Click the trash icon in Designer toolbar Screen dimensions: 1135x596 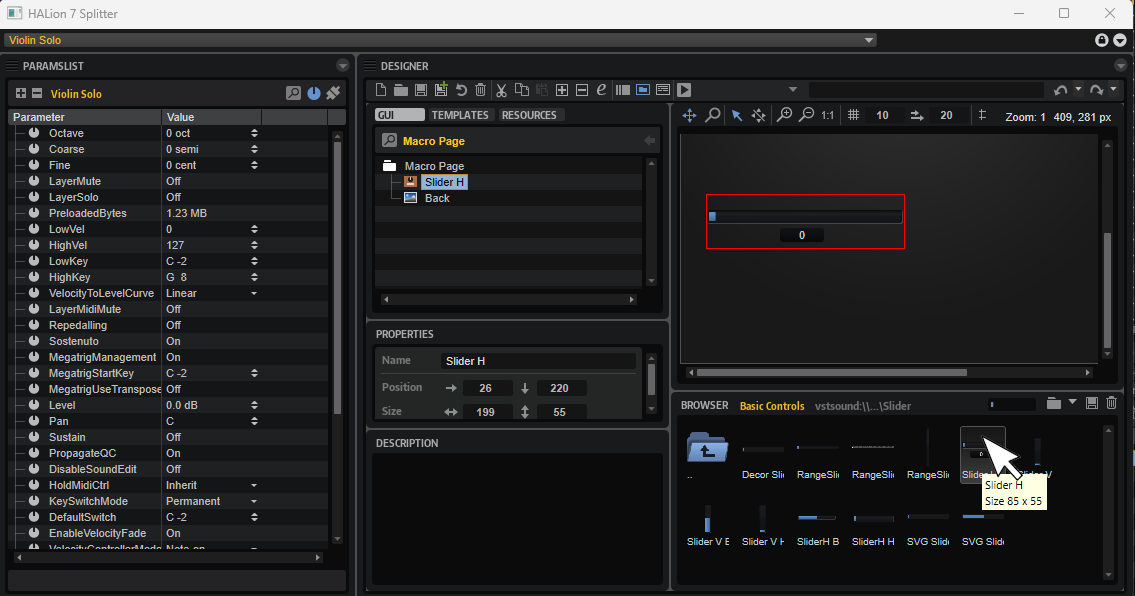tap(480, 90)
